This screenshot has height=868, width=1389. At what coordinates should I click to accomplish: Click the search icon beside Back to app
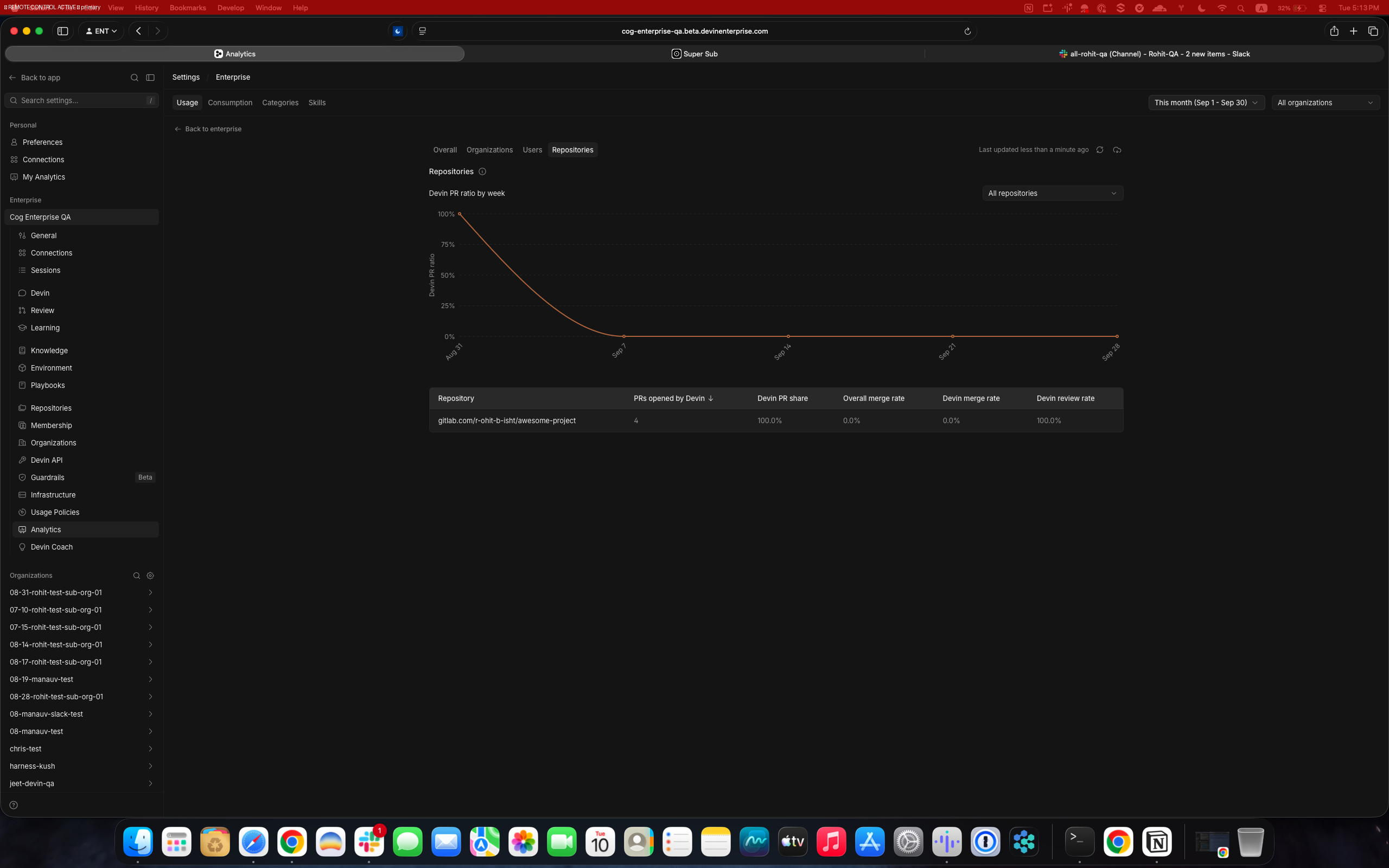click(x=135, y=78)
